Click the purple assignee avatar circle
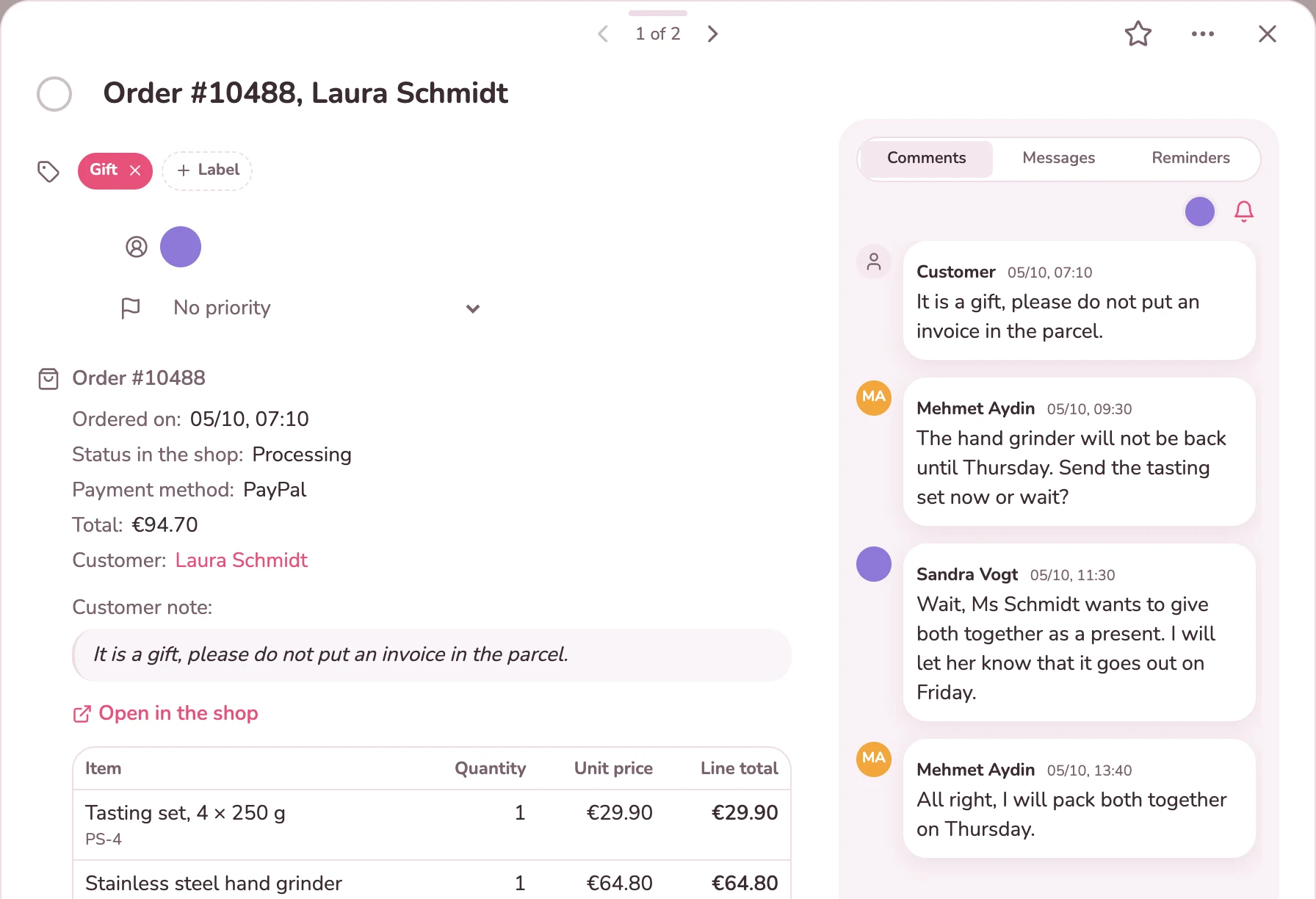The height and width of the screenshot is (899, 1316). point(181,247)
